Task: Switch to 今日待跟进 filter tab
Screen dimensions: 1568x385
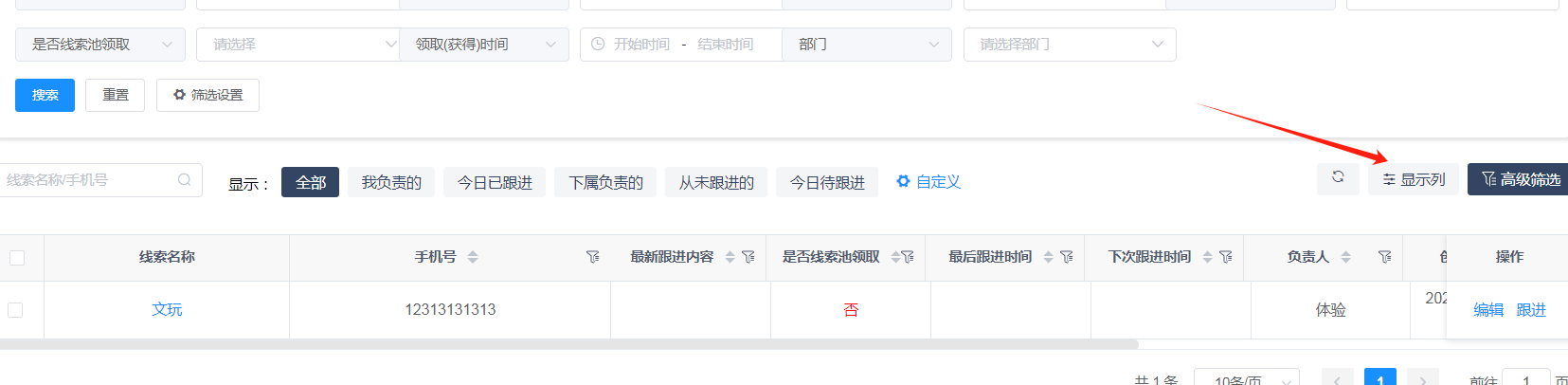Action: 827,182
